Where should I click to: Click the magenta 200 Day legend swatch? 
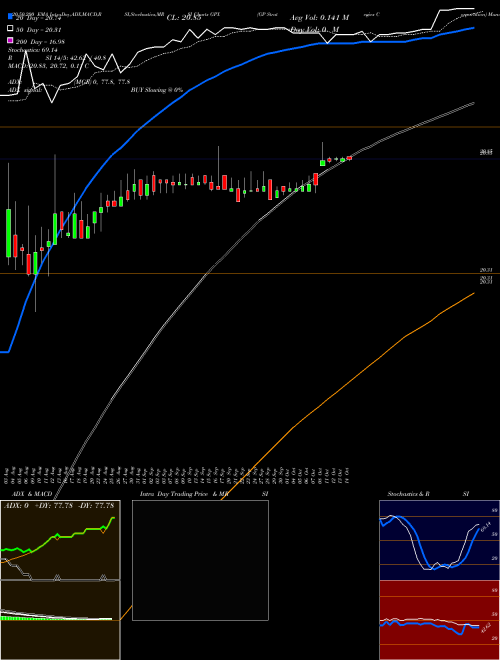point(10,40)
